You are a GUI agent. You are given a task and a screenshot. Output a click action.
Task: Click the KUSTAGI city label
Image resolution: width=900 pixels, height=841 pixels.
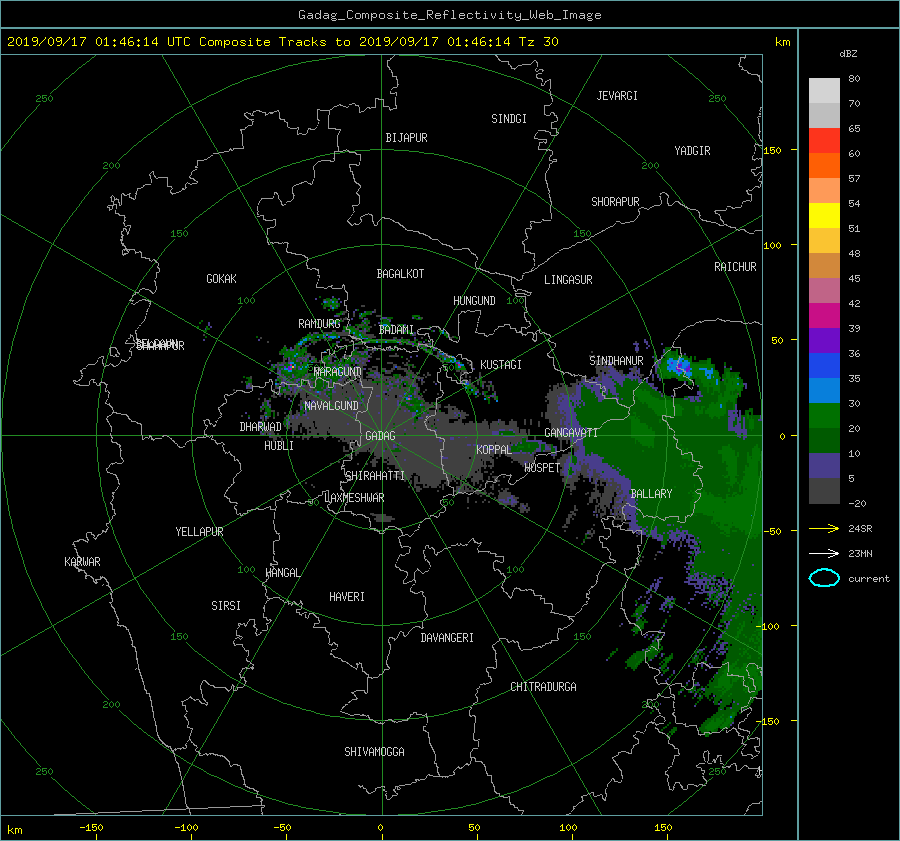pos(501,365)
